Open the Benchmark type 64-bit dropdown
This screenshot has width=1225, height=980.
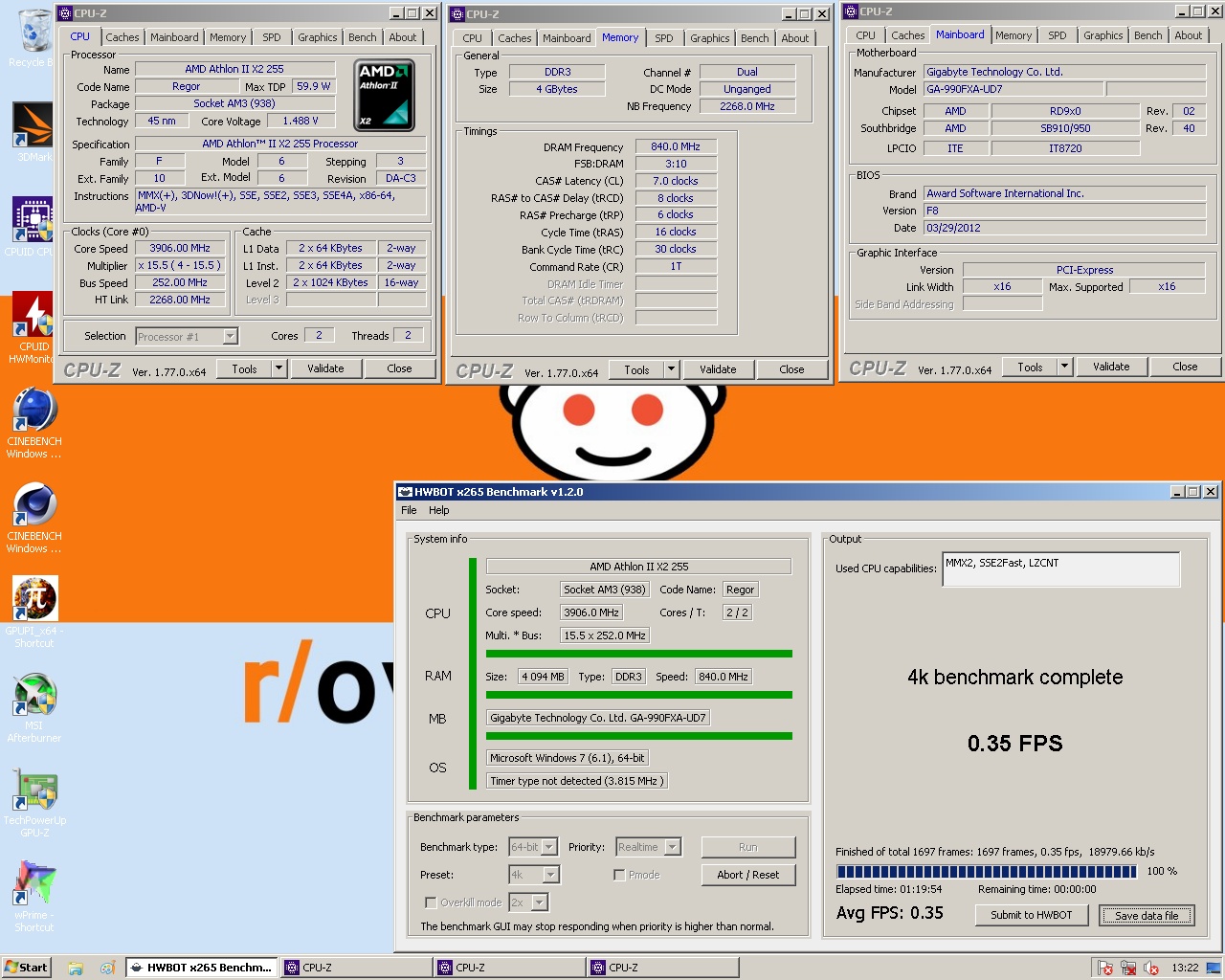549,847
